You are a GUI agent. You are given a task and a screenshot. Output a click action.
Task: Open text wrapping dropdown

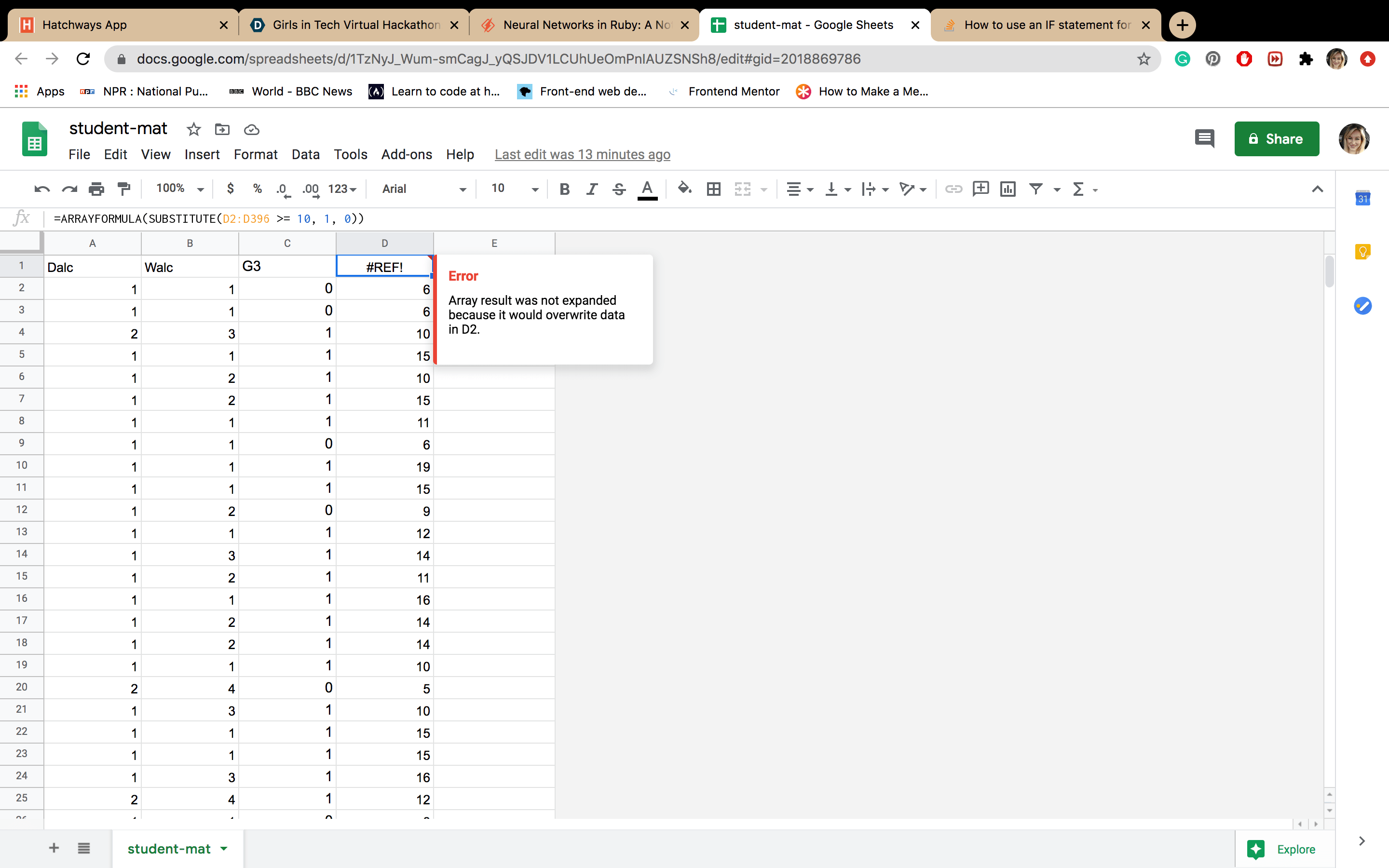(x=875, y=189)
